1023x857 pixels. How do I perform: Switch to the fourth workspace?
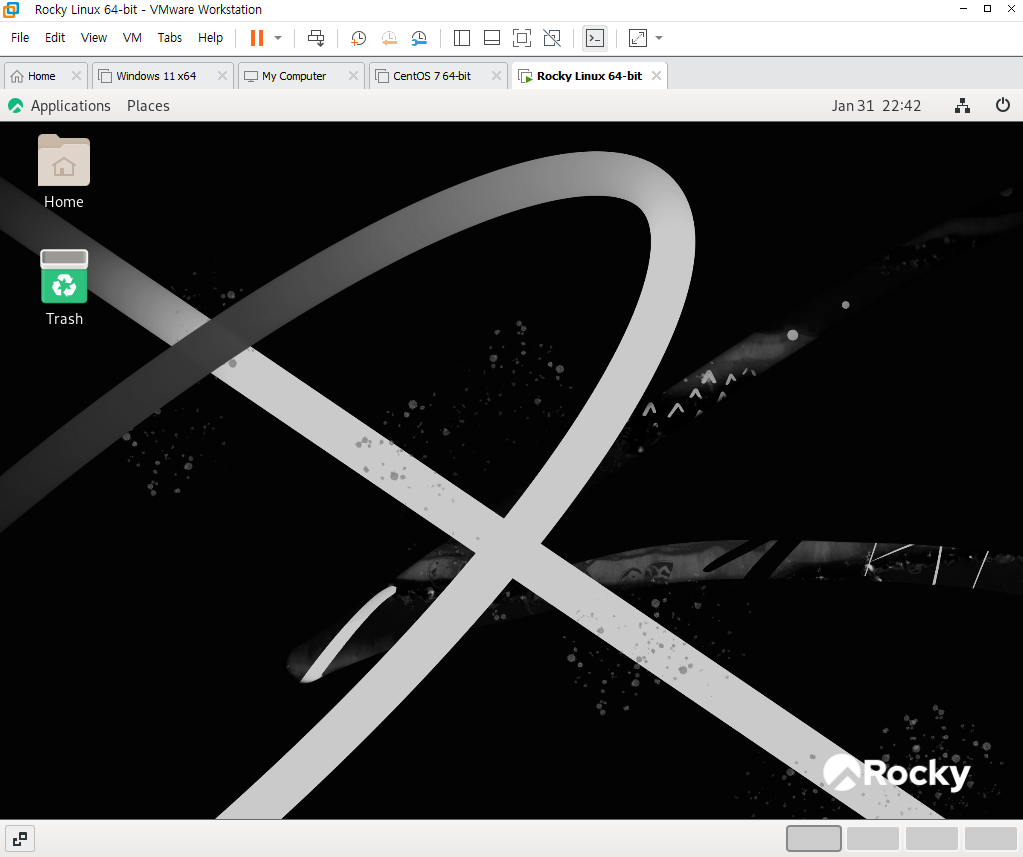pyautogui.click(x=990, y=839)
